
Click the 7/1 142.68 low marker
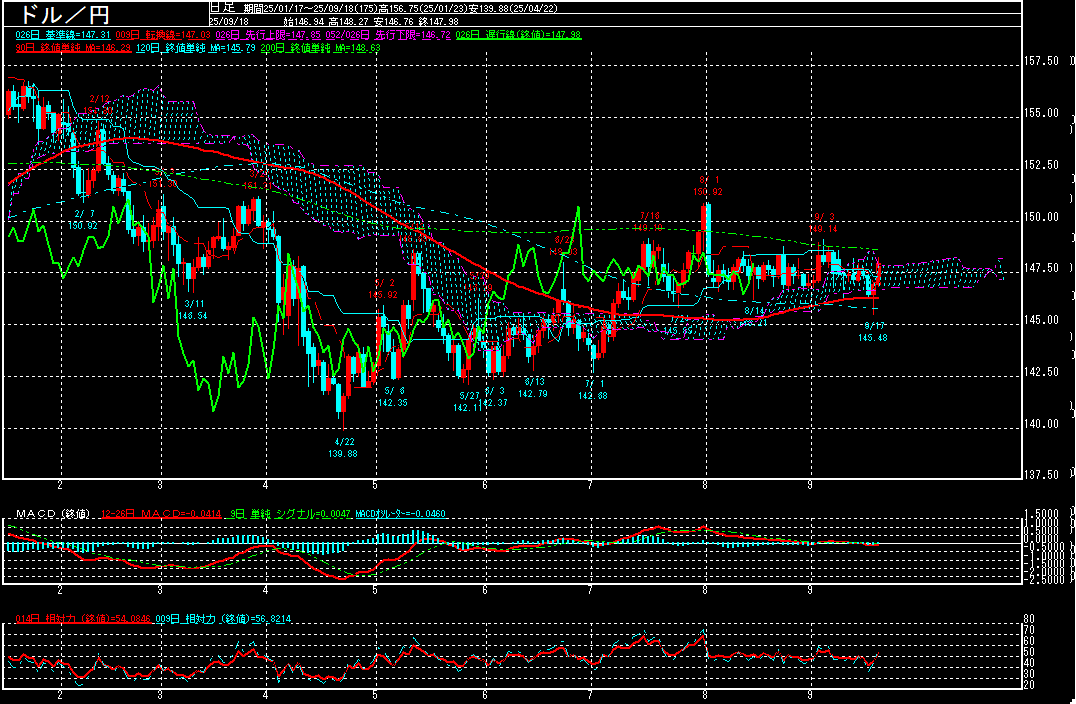(x=593, y=390)
